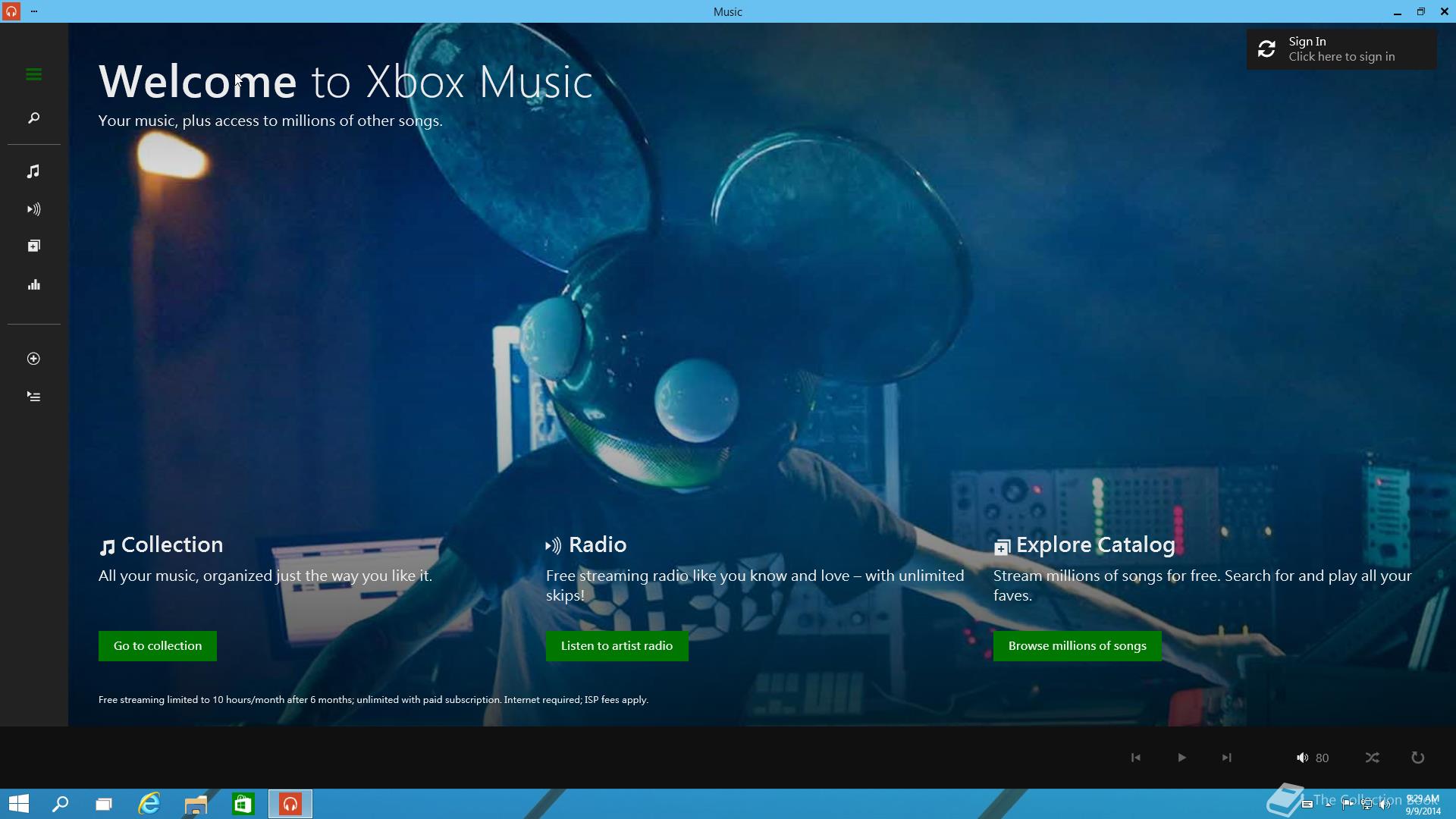Click Listen to artist radio button
This screenshot has height=819, width=1456.
click(x=617, y=646)
